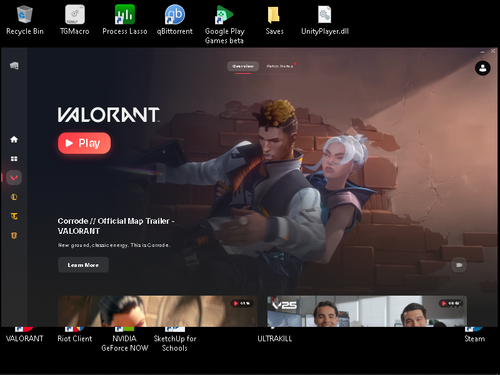Select Teamfight Tactics icon in sidebar
500x375 pixels.
(14, 216)
